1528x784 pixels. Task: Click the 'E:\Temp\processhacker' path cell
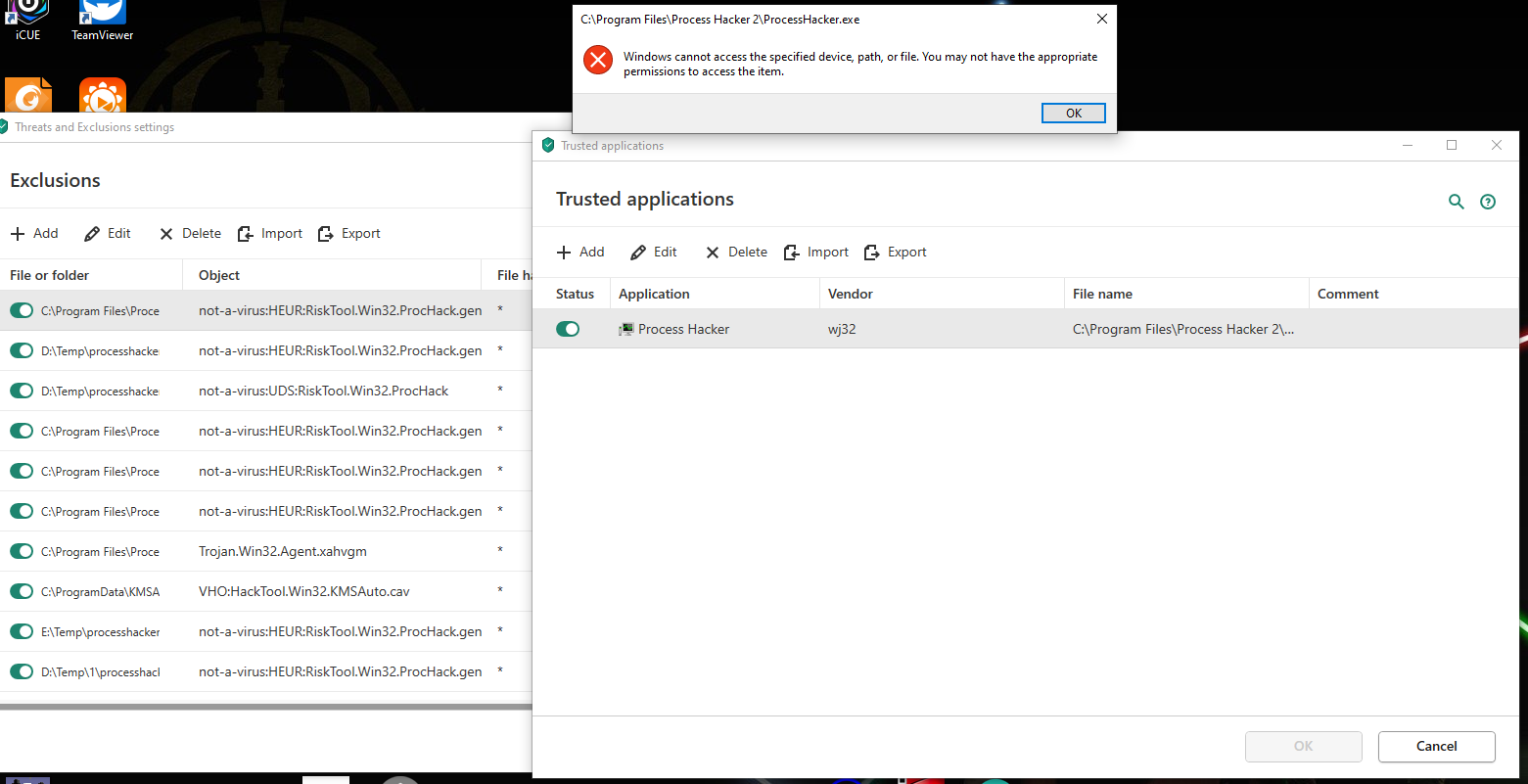[100, 632]
